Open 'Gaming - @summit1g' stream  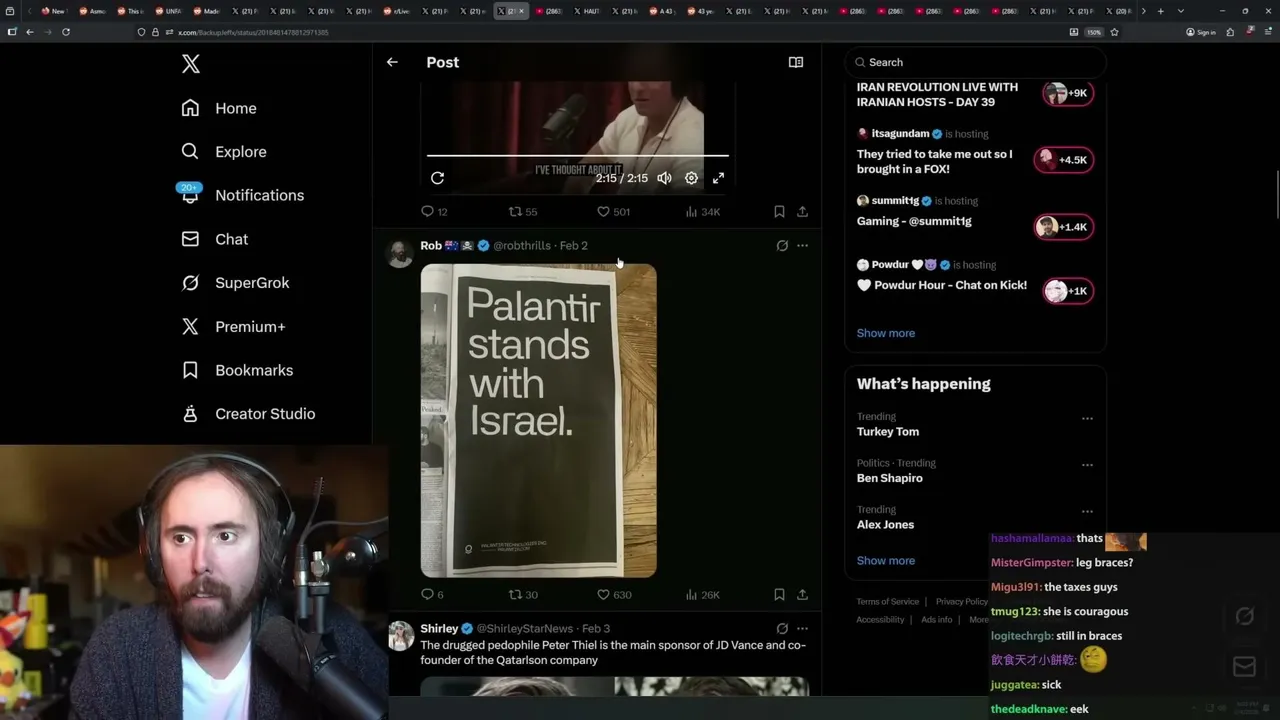pyautogui.click(x=914, y=221)
